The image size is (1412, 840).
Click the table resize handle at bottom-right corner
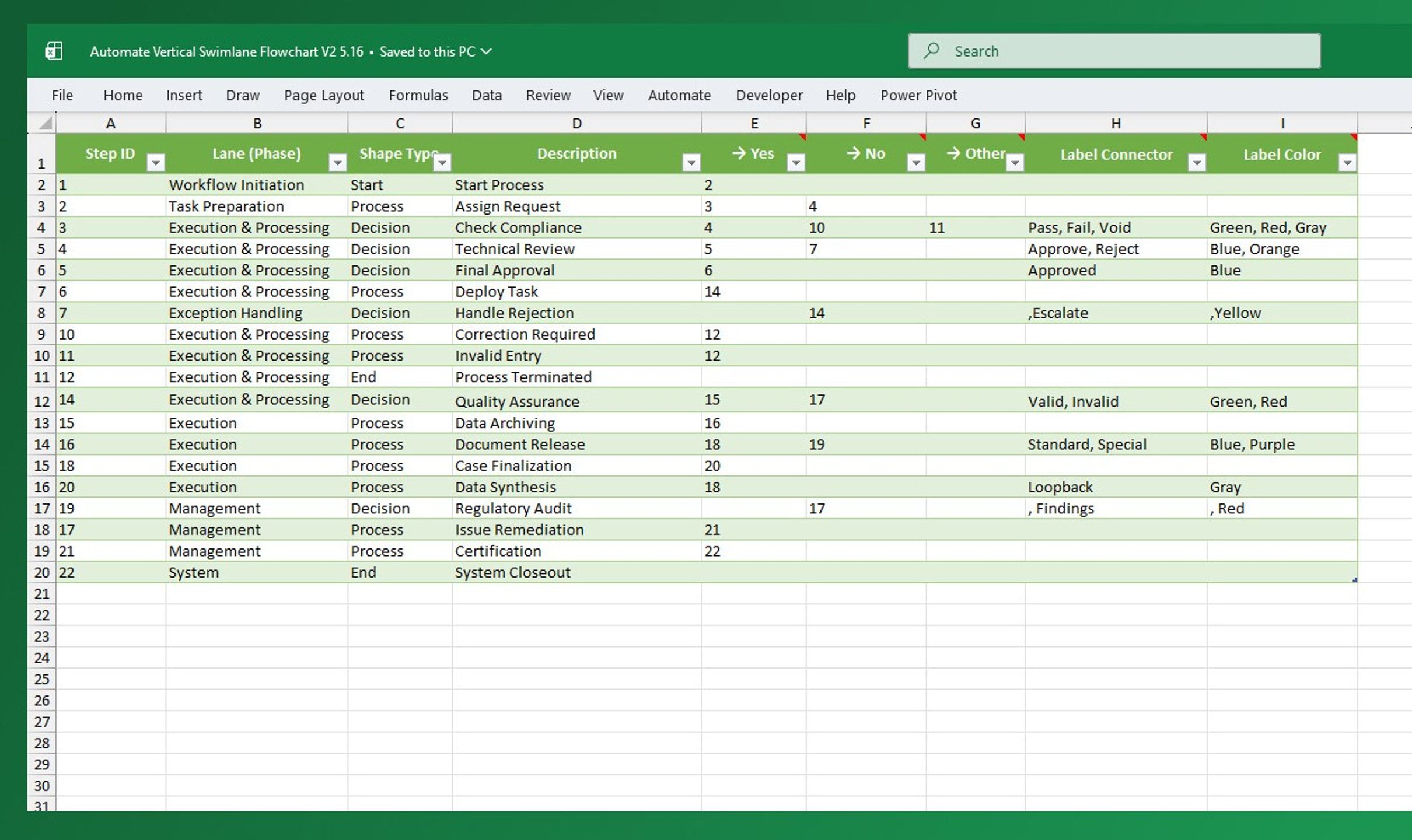click(1355, 579)
